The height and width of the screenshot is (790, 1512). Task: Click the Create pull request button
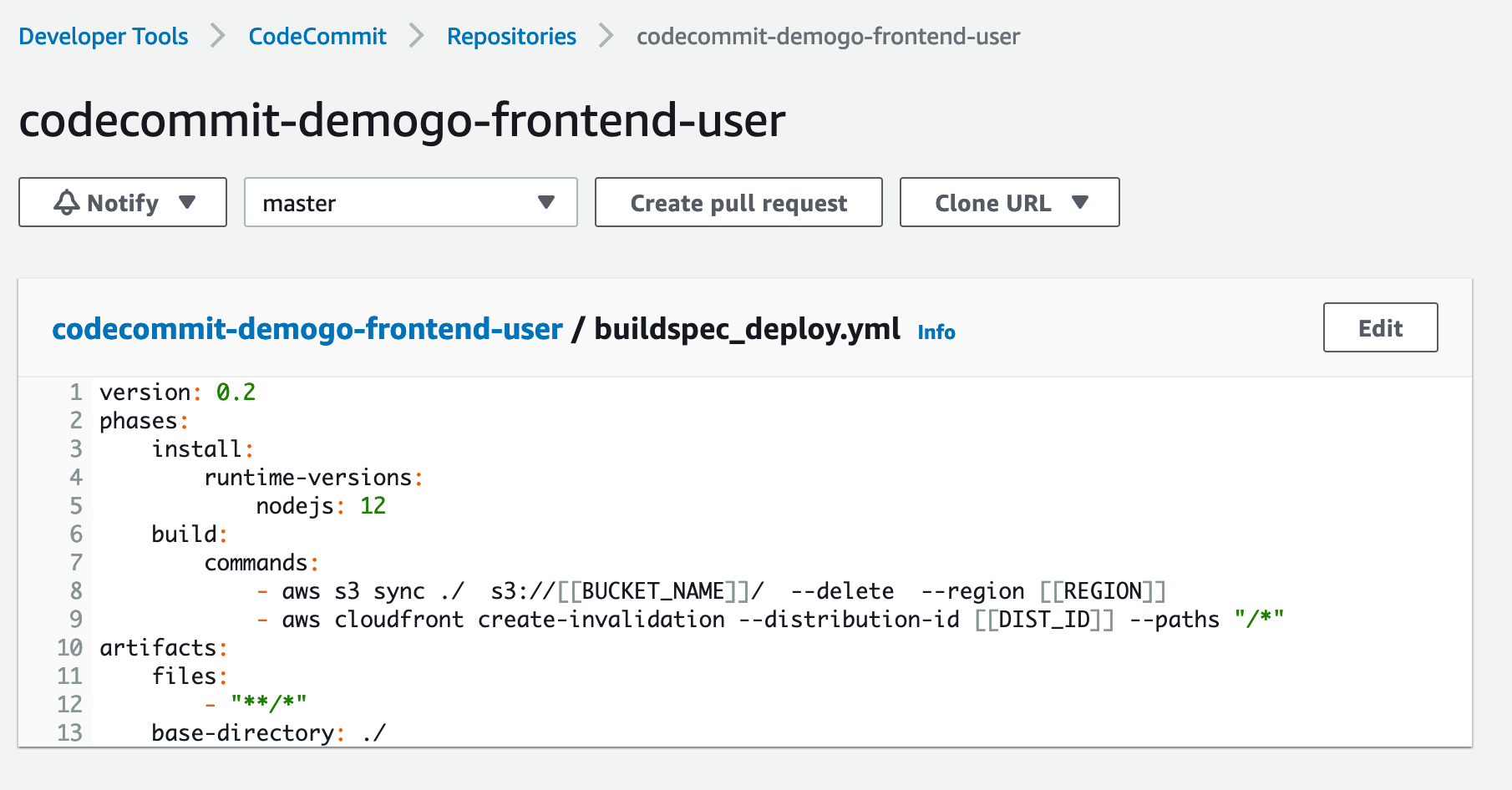tap(738, 202)
